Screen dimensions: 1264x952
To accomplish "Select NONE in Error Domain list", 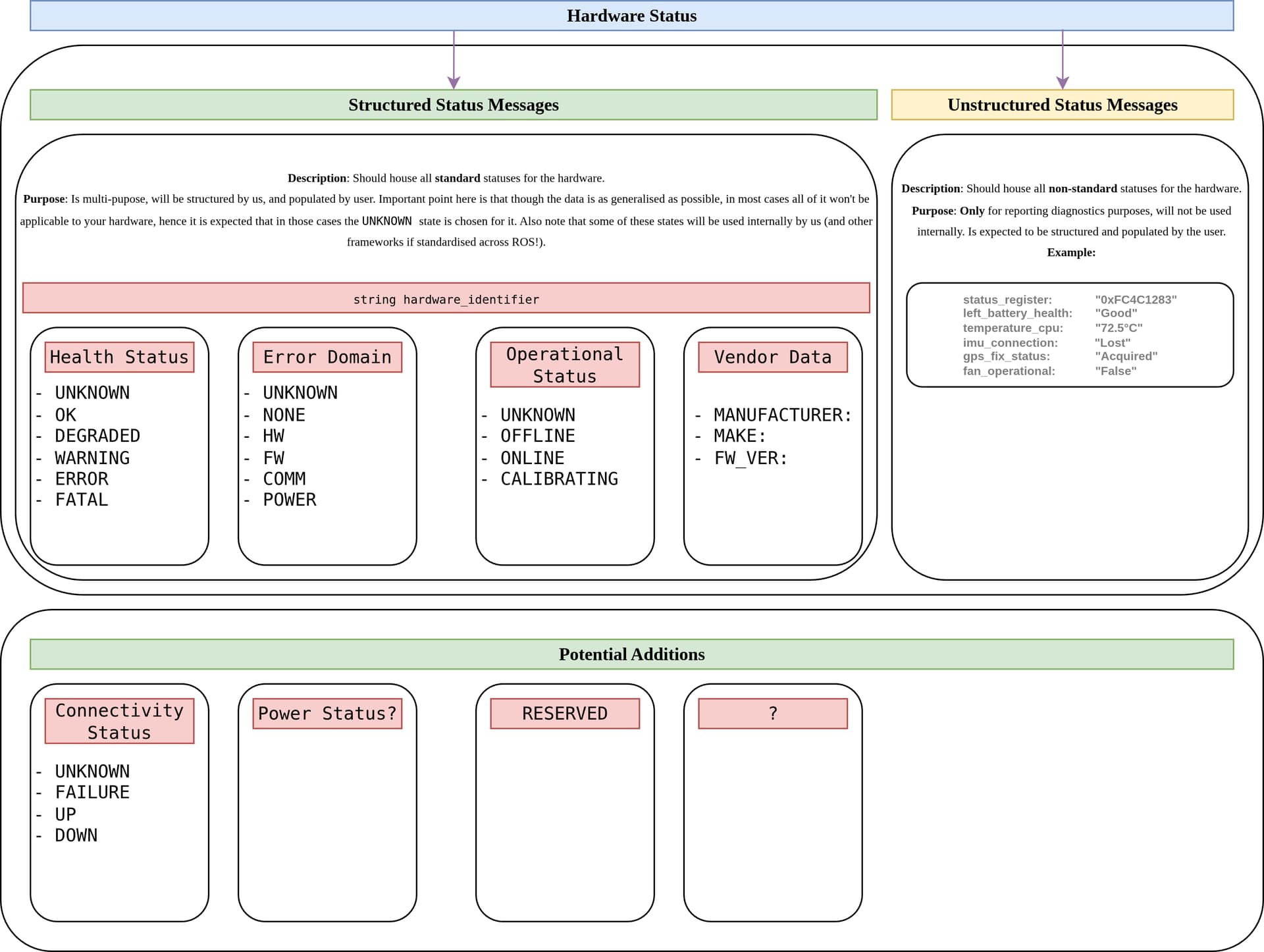I will (284, 415).
